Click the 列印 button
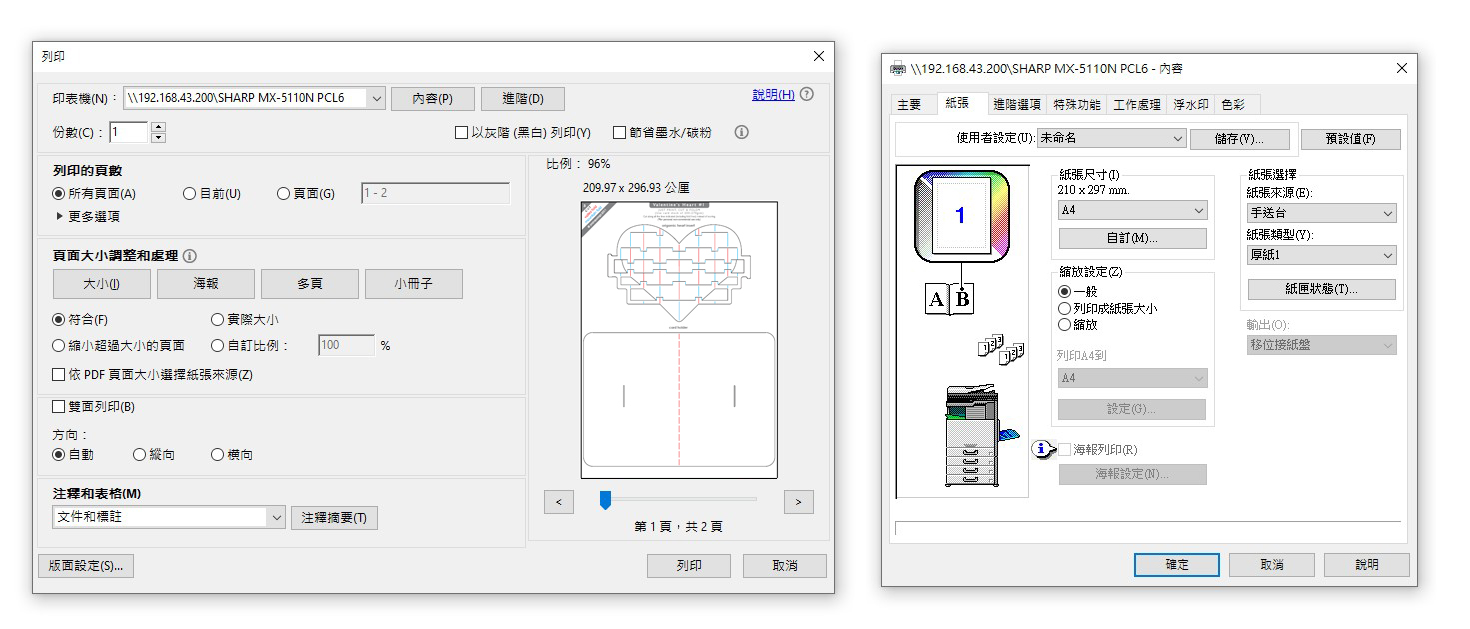 (x=689, y=566)
